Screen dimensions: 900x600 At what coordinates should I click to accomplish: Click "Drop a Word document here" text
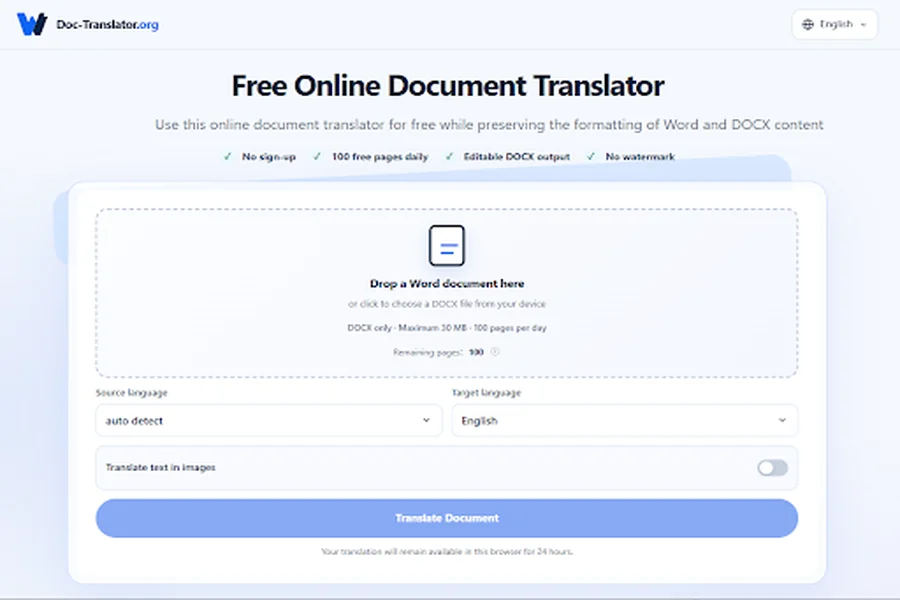click(x=447, y=284)
